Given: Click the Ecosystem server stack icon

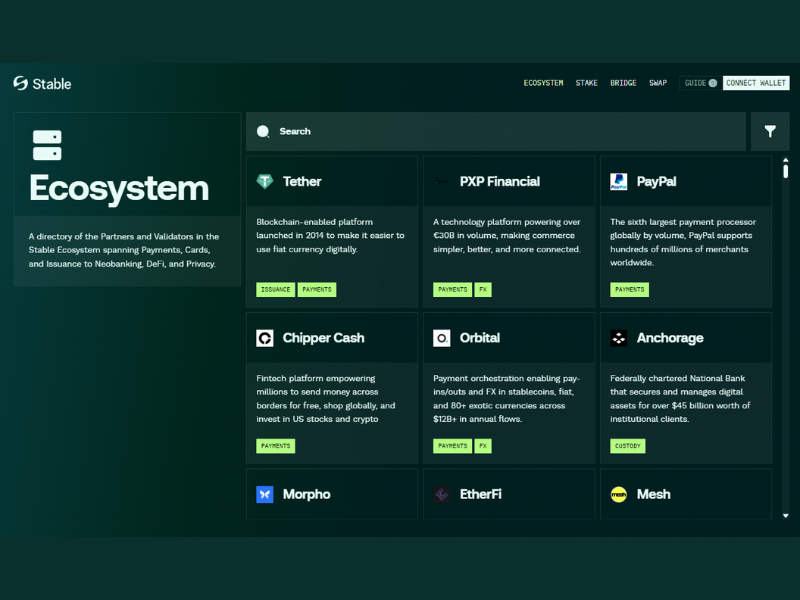Looking at the screenshot, I should click(47, 145).
